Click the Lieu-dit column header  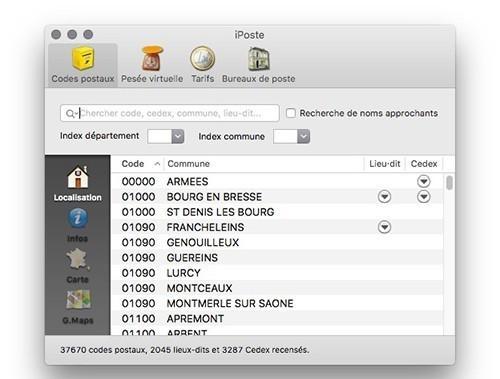pyautogui.click(x=384, y=164)
